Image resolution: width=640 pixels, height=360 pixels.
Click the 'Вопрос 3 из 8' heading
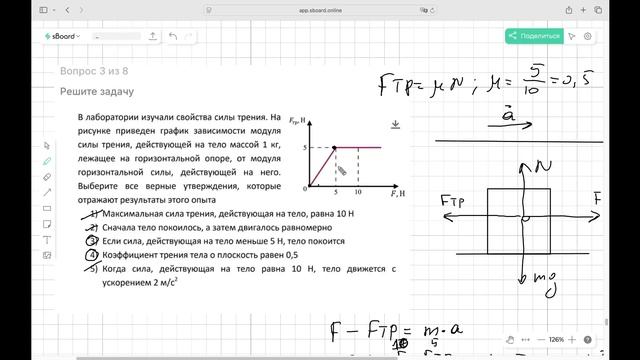pyautogui.click(x=94, y=71)
